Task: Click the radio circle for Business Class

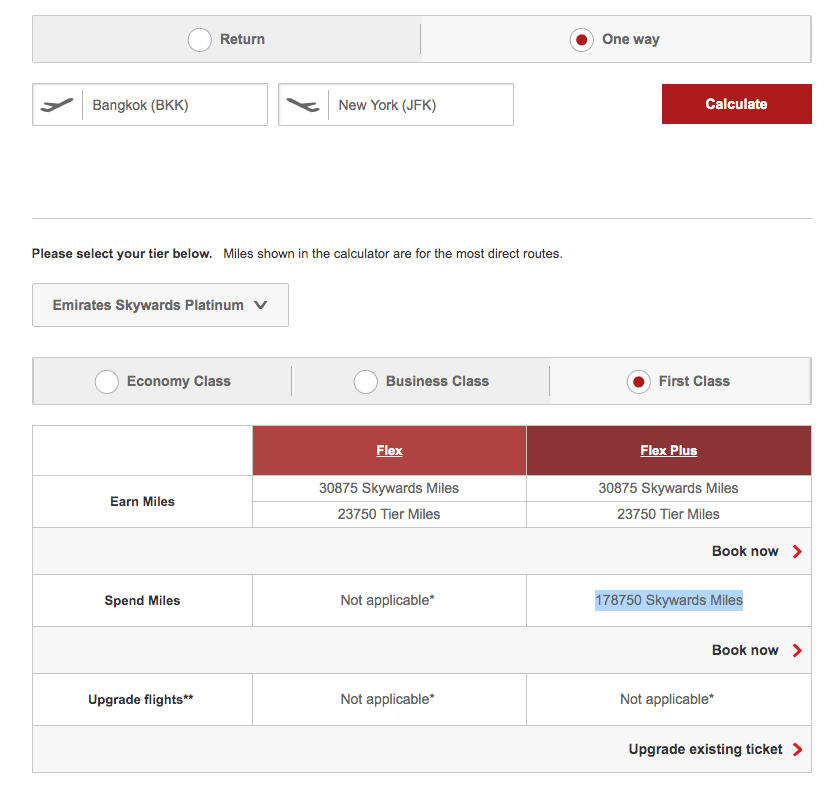Action: [365, 381]
